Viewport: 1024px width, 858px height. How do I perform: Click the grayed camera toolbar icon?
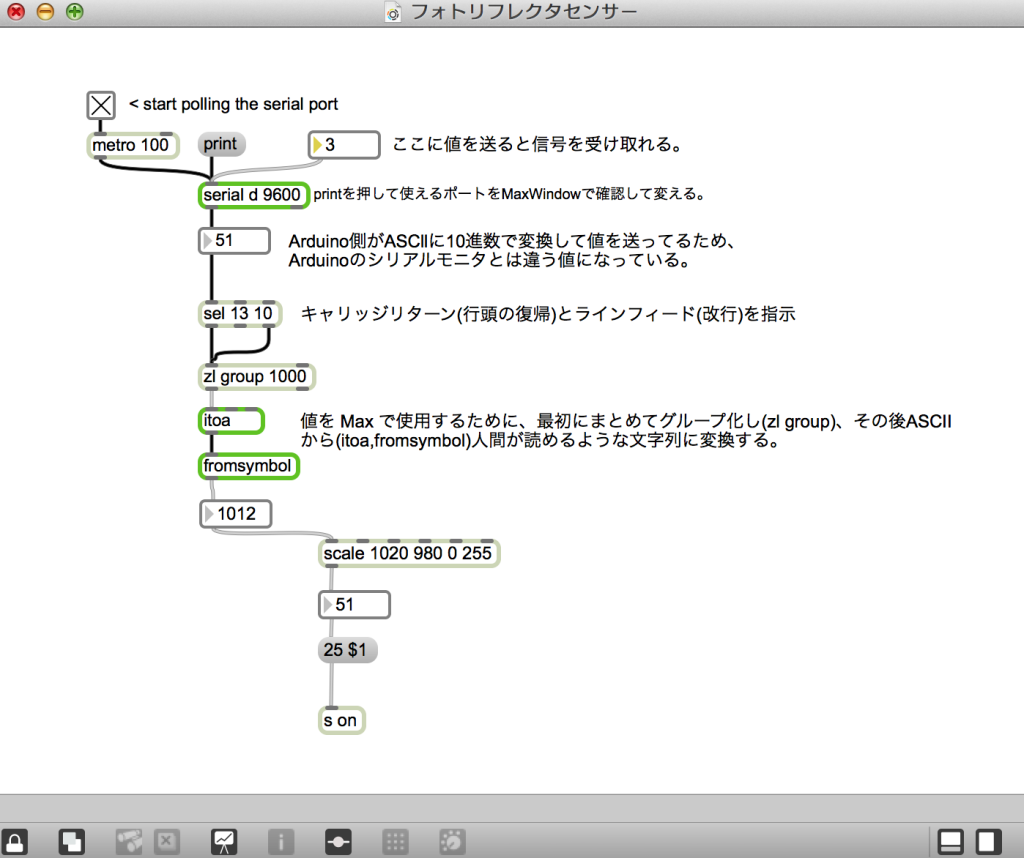pyautogui.click(x=127, y=842)
